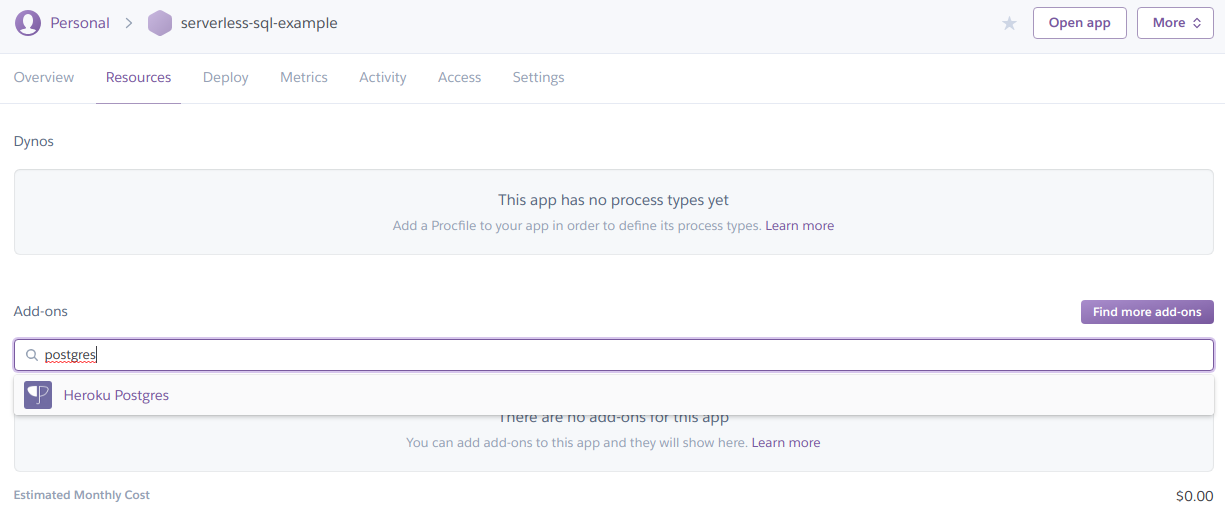
Task: Open the Settings tab
Action: (538, 77)
